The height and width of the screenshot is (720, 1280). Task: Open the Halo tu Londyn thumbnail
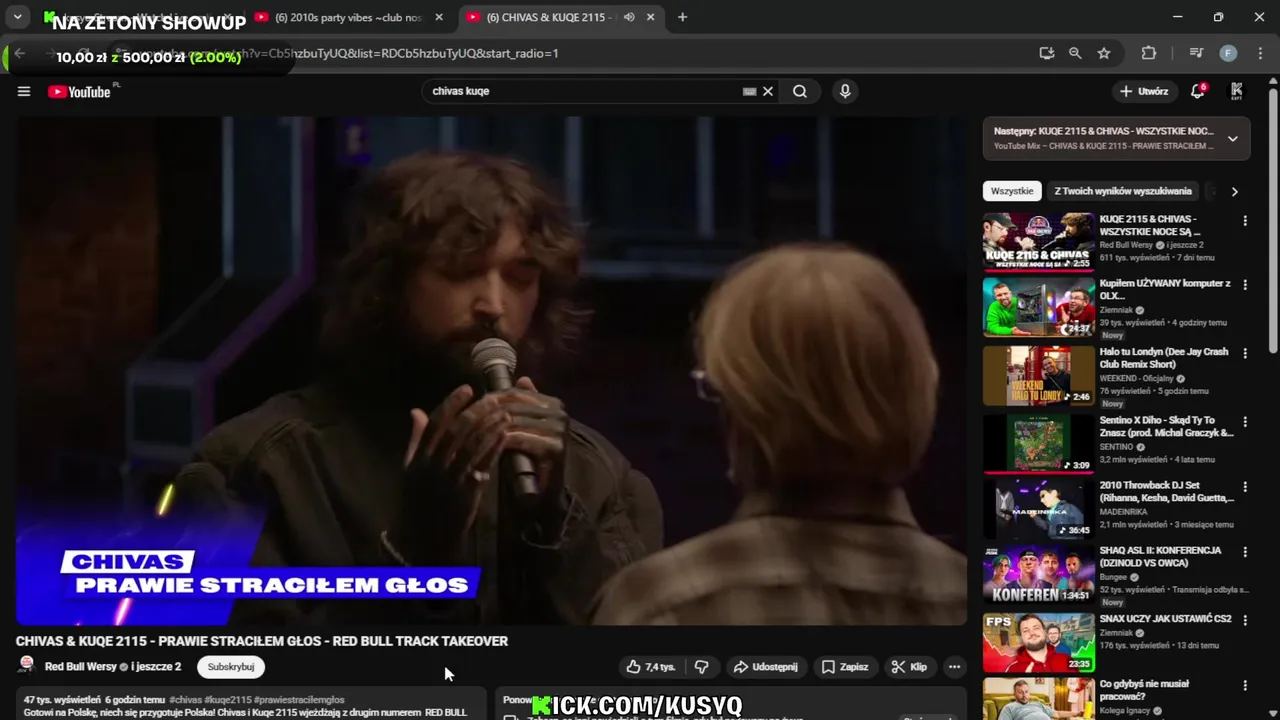pyautogui.click(x=1038, y=375)
